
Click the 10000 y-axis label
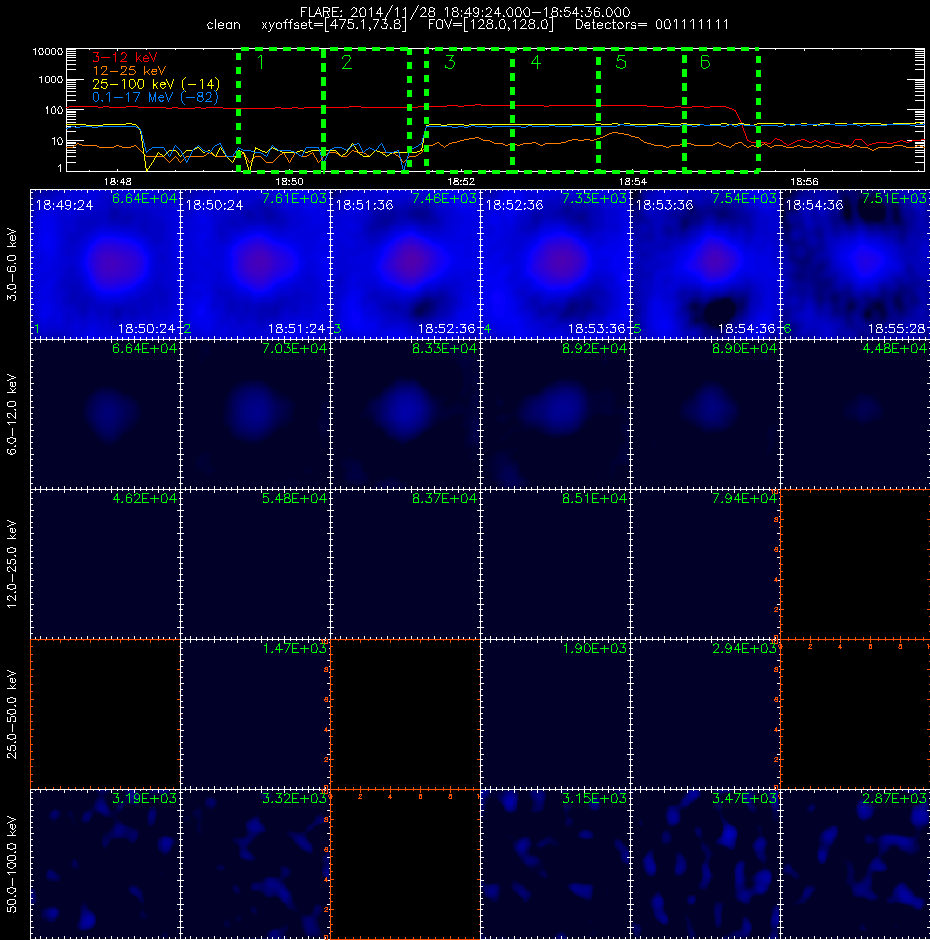point(48,52)
